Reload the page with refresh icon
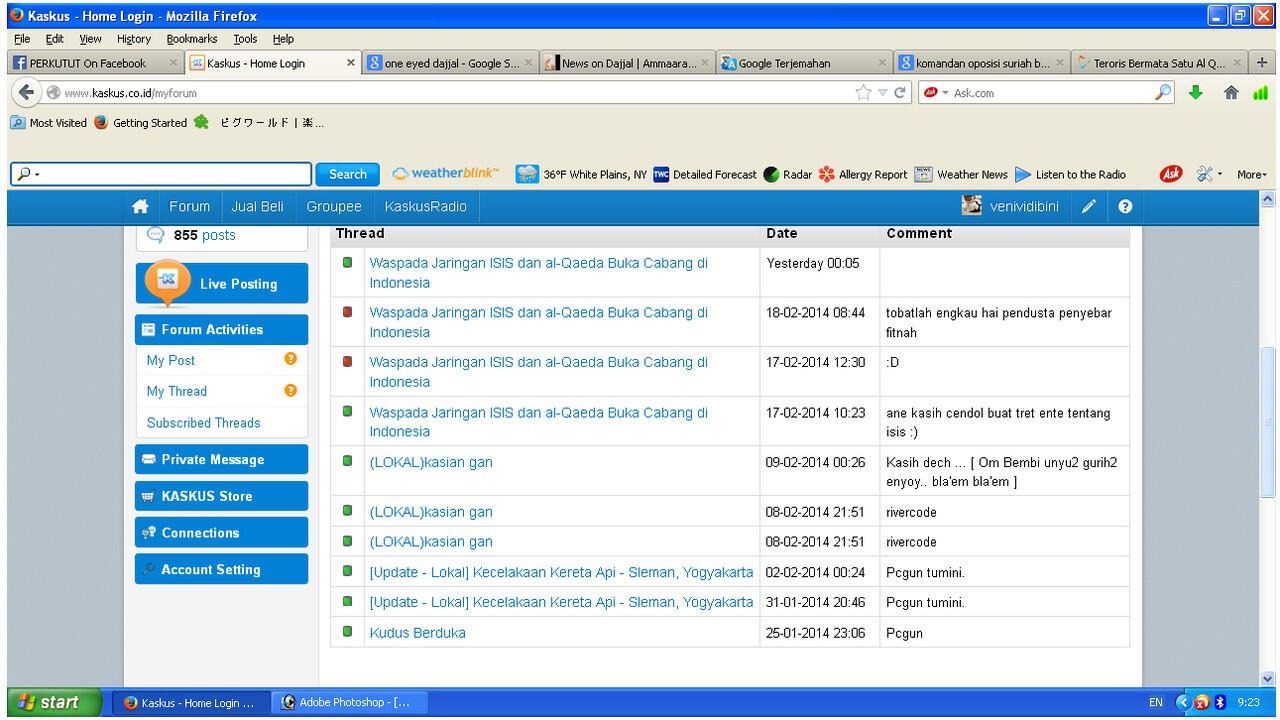Image resolution: width=1280 pixels, height=720 pixels. tap(900, 92)
